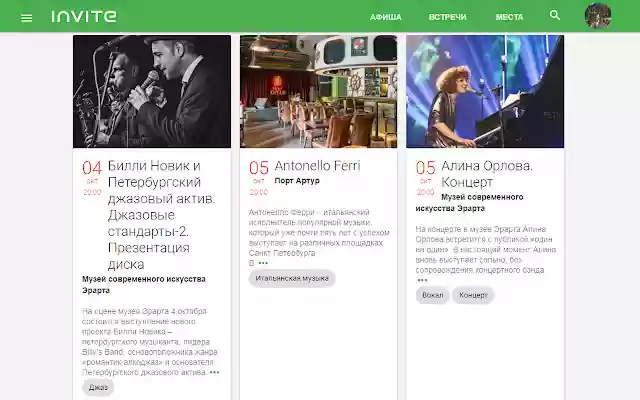This screenshot has width=640, height=400.
Task: Open the Antonello Ferri event title
Action: 318,166
